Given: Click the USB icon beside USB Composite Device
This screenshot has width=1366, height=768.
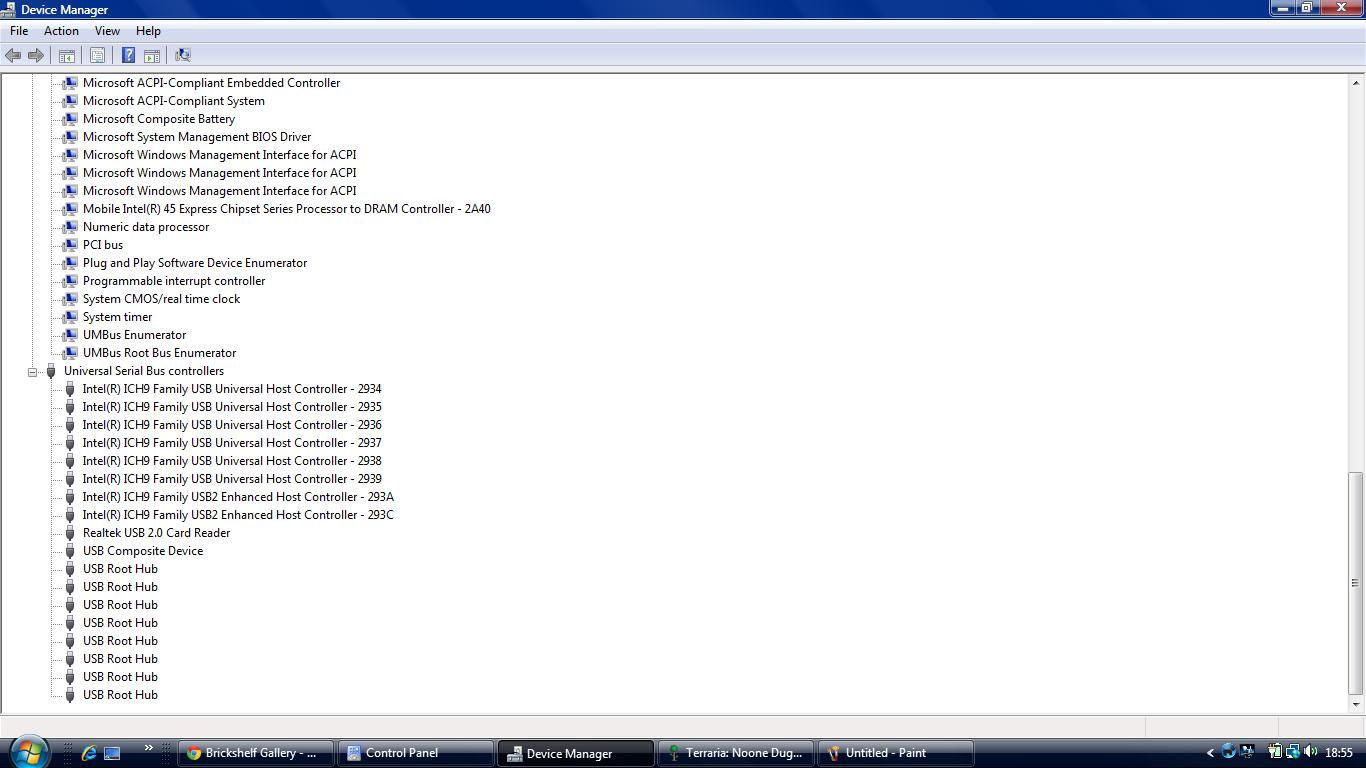Looking at the screenshot, I should coord(70,551).
